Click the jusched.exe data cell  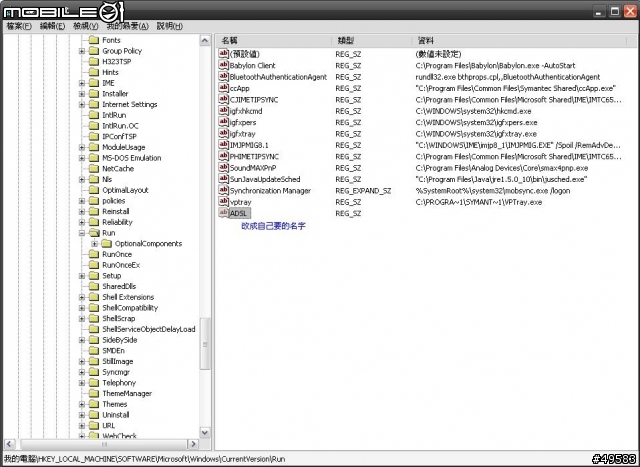pos(501,179)
